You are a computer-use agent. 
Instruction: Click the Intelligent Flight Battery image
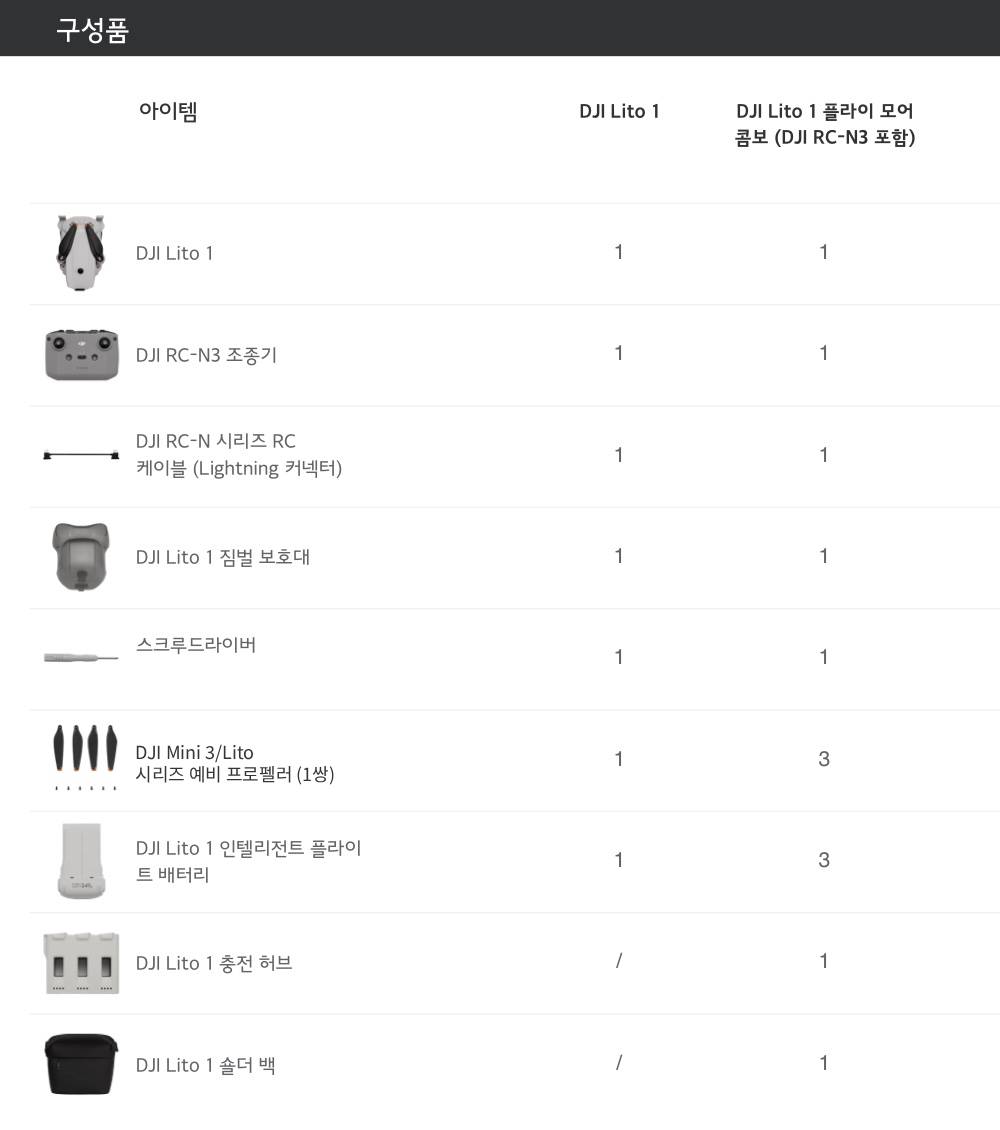coord(81,861)
